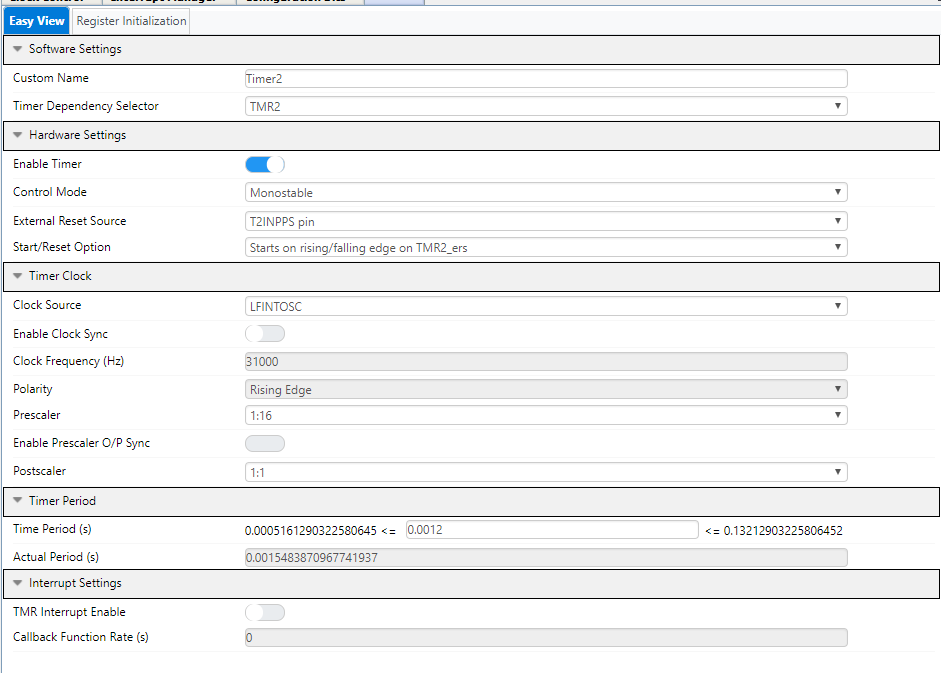Toggle the TMR Interrupt Enable switch
This screenshot has height=673, width=941.
265,612
